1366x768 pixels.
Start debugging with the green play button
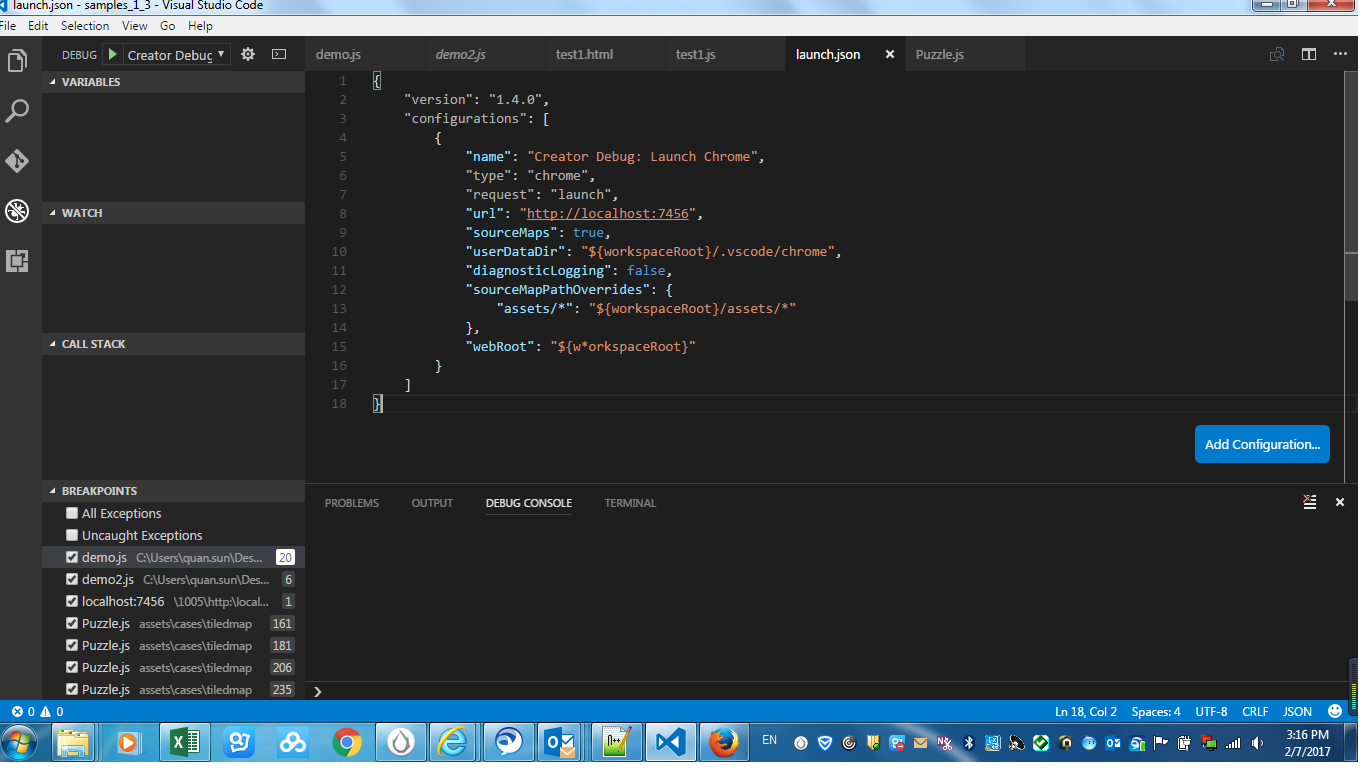tap(112, 55)
